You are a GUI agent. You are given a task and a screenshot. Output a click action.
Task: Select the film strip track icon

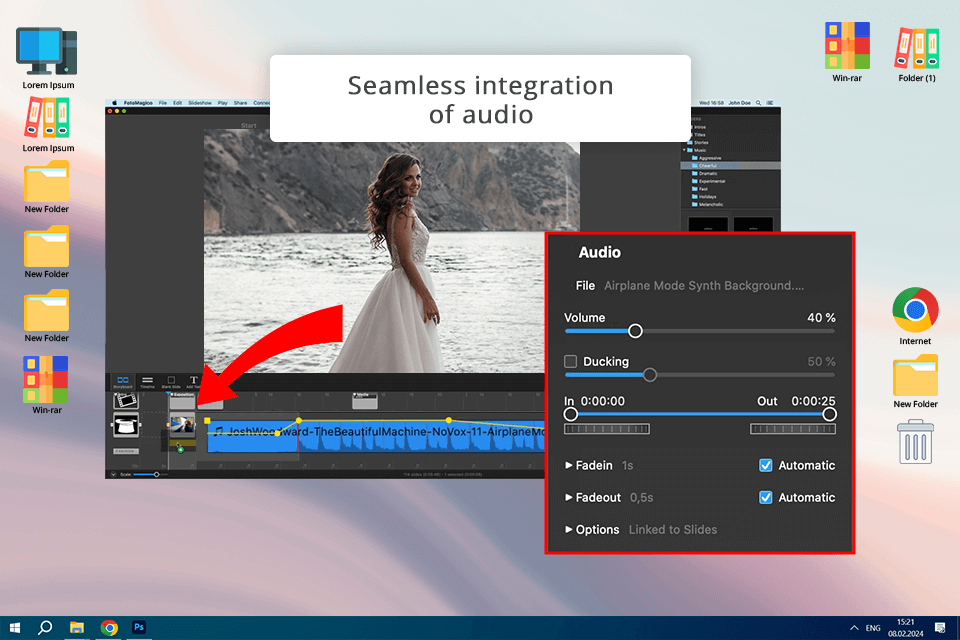point(125,400)
